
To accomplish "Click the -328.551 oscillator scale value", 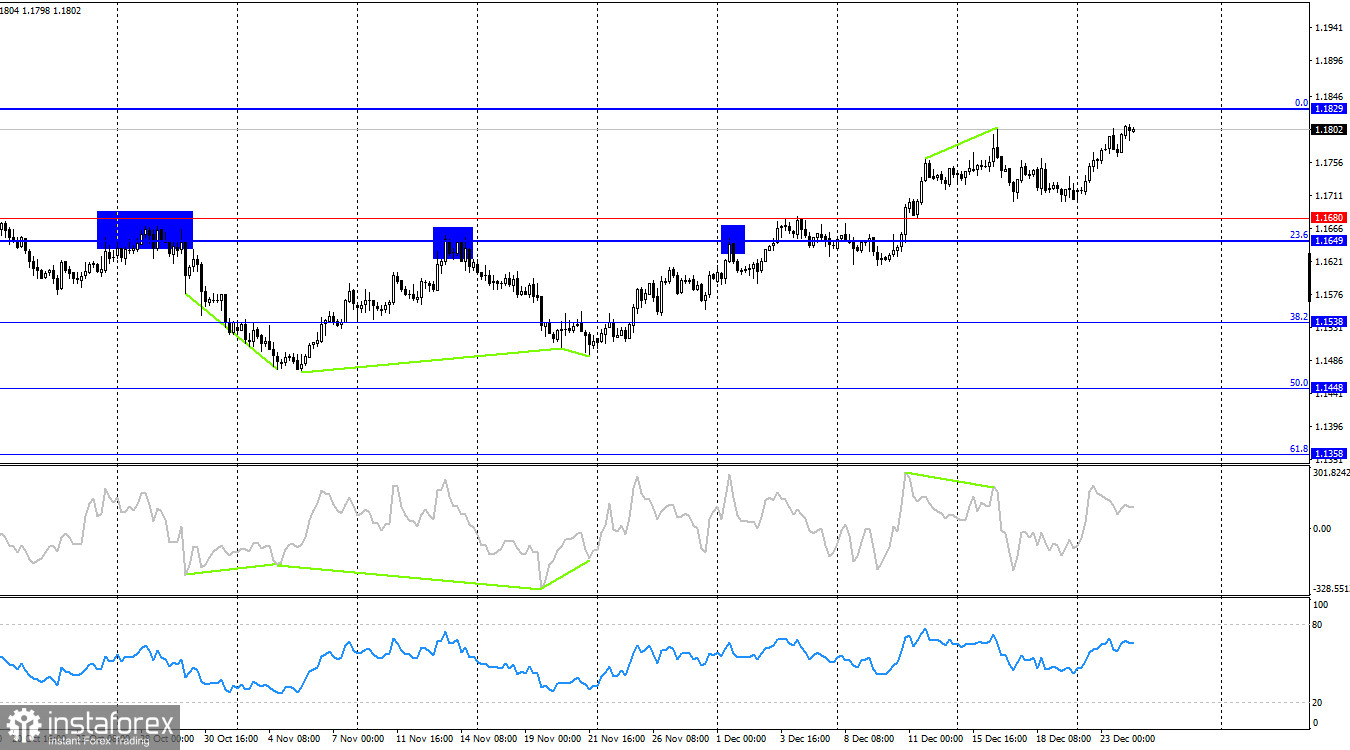I will pyautogui.click(x=1330, y=590).
